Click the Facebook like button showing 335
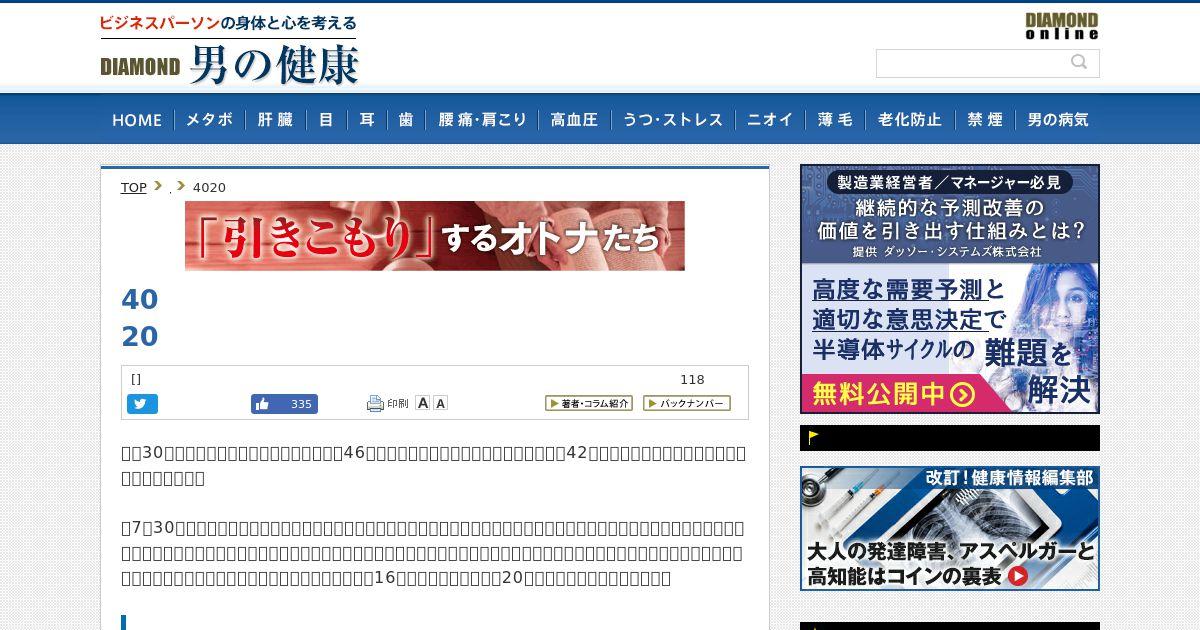This screenshot has height=630, width=1200. click(284, 404)
